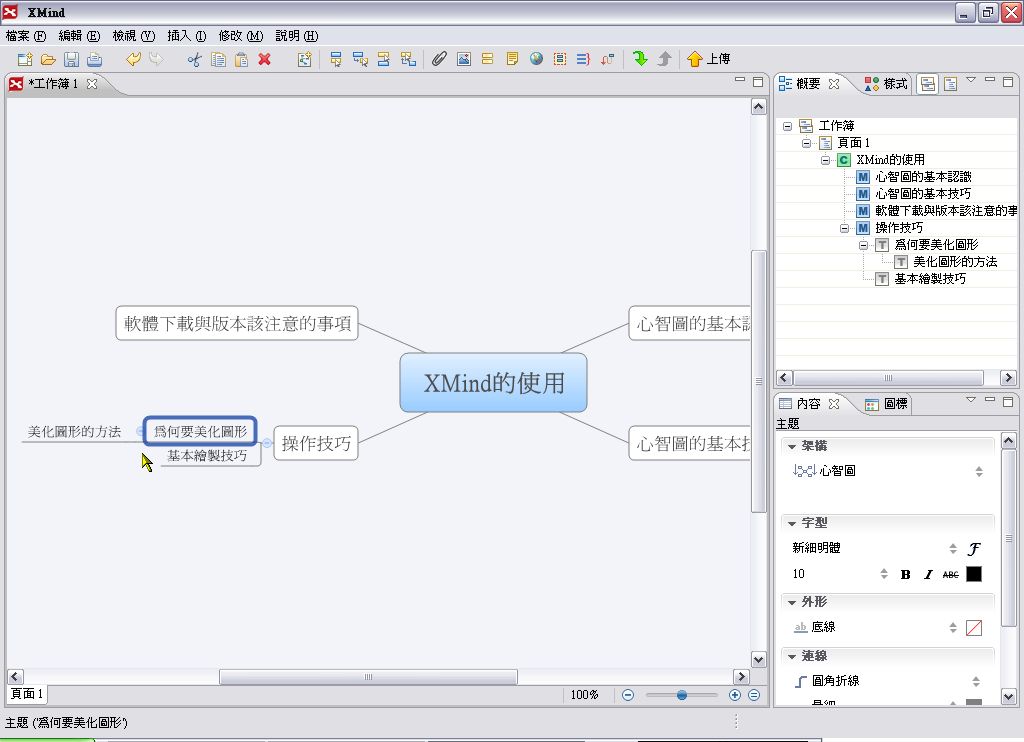Image resolution: width=1024 pixels, height=742 pixels.
Task: Insert an image into the topic
Action: pos(464,59)
